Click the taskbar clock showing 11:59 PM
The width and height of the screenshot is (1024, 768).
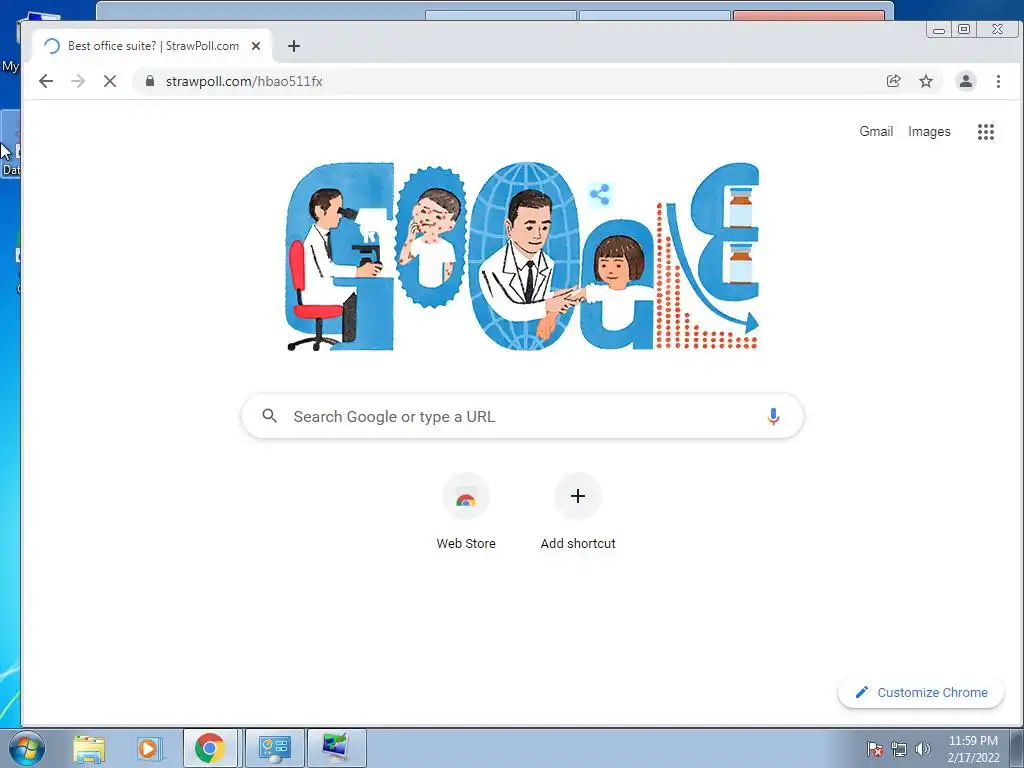(x=973, y=749)
